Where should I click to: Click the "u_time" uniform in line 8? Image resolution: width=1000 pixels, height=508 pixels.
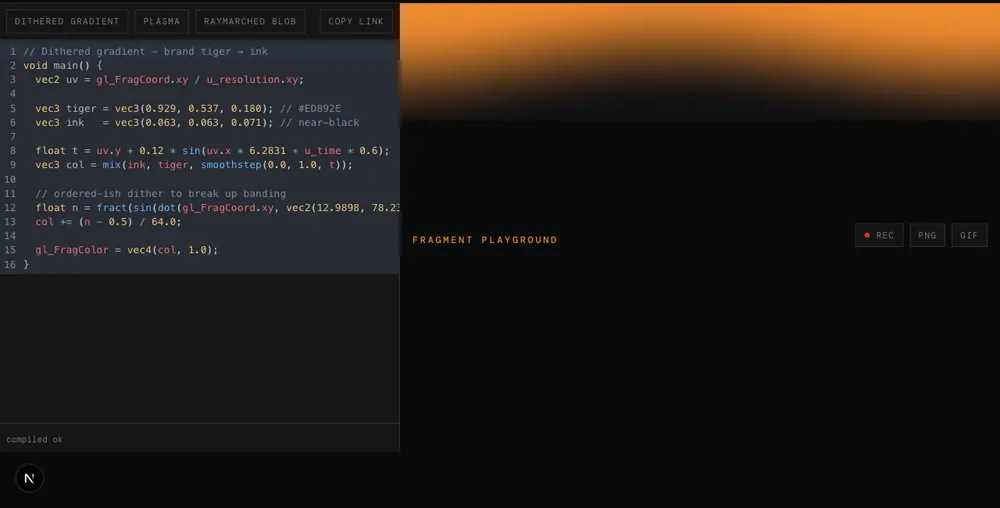tap(323, 151)
